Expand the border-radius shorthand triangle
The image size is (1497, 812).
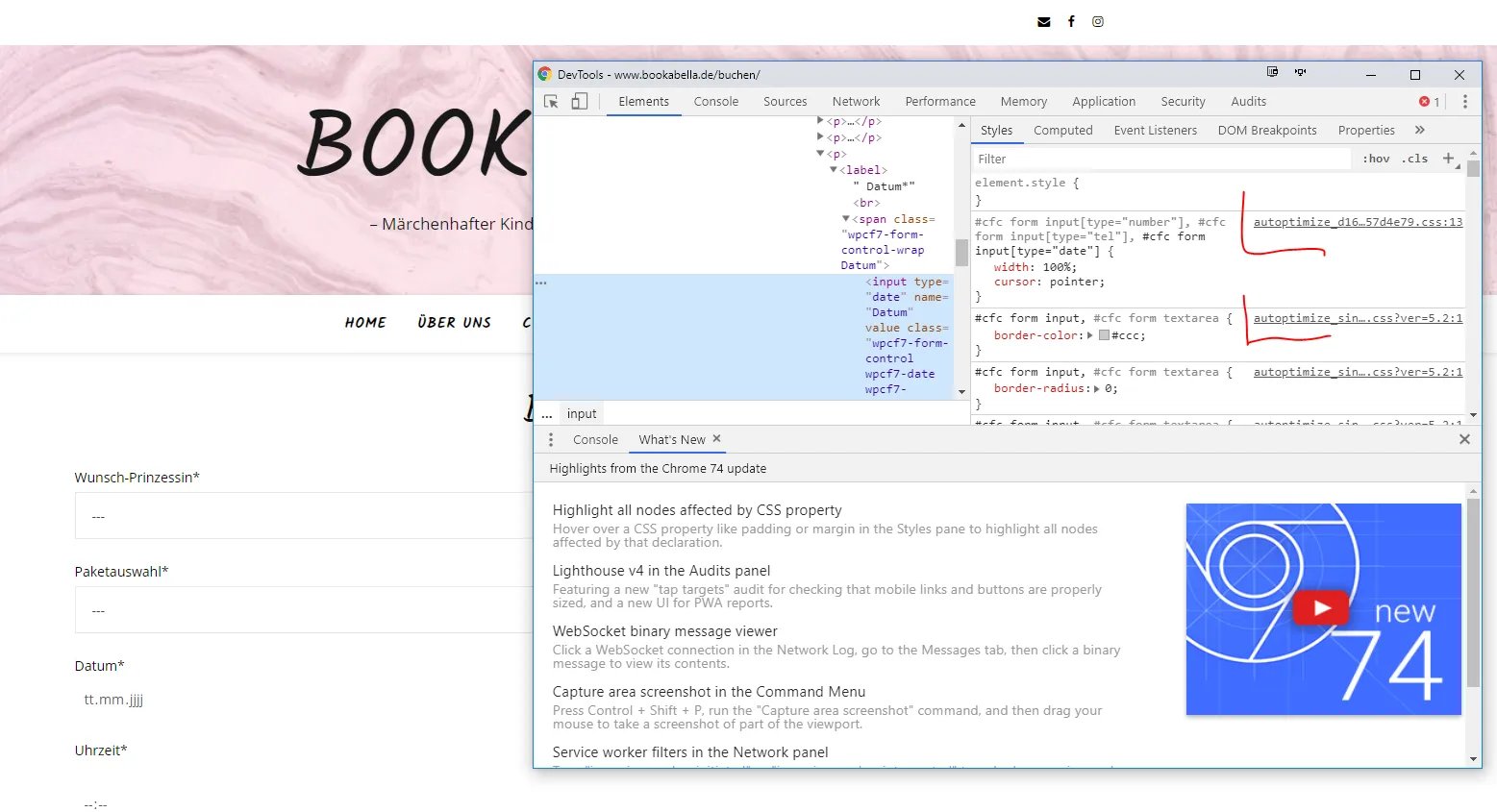[x=1096, y=389]
